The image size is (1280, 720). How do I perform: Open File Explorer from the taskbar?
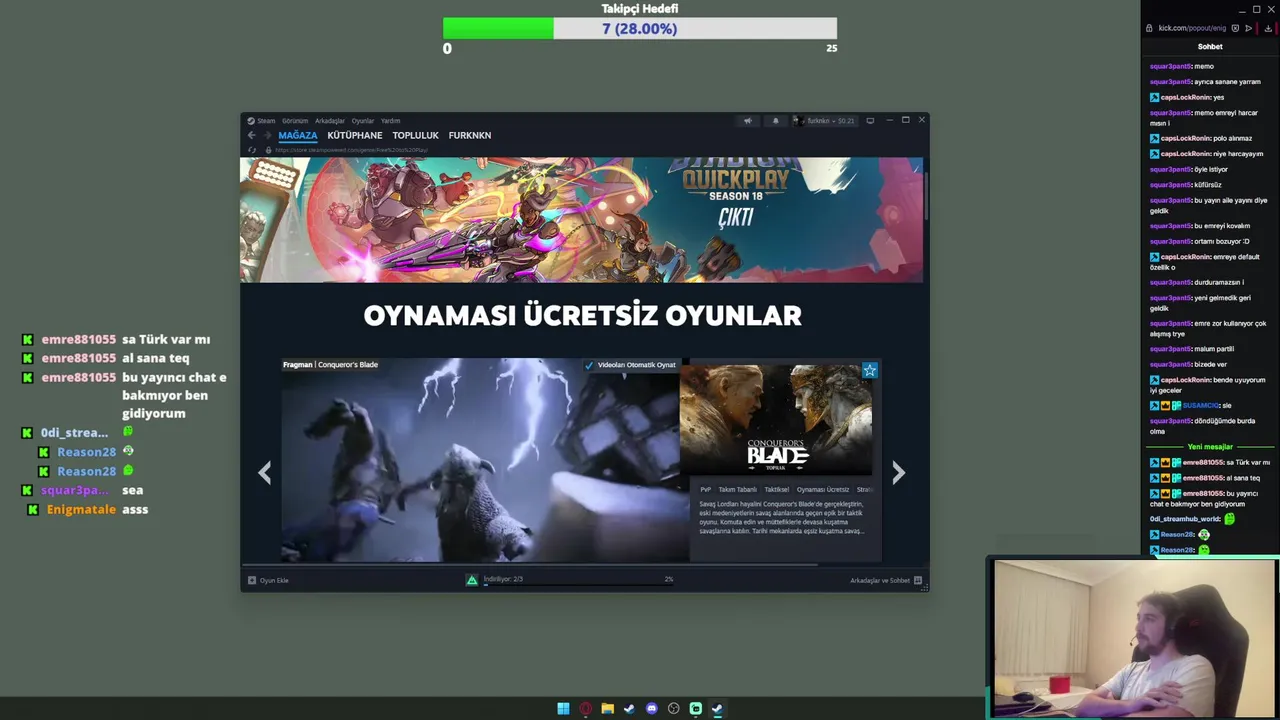click(x=607, y=709)
